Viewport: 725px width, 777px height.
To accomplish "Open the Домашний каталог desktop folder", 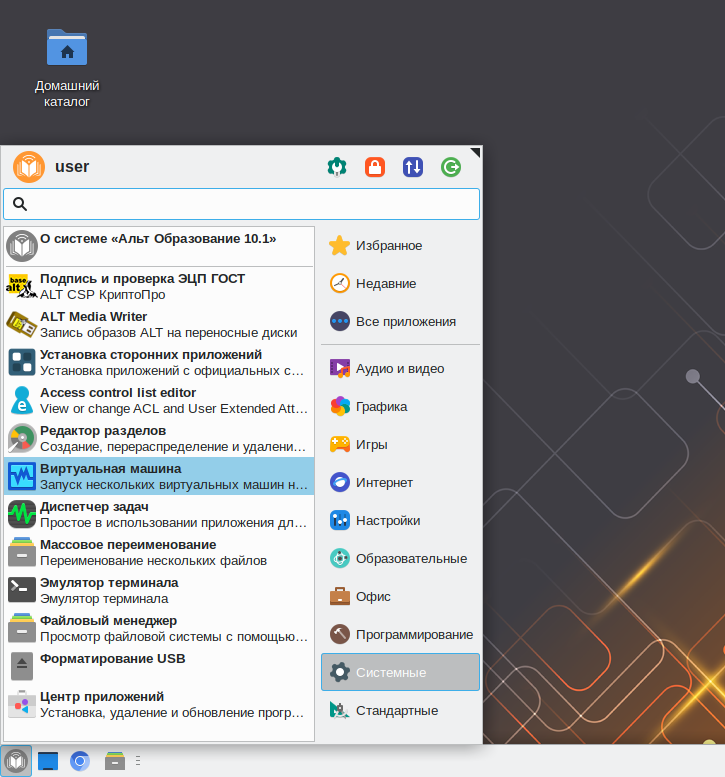I will coord(67,67).
